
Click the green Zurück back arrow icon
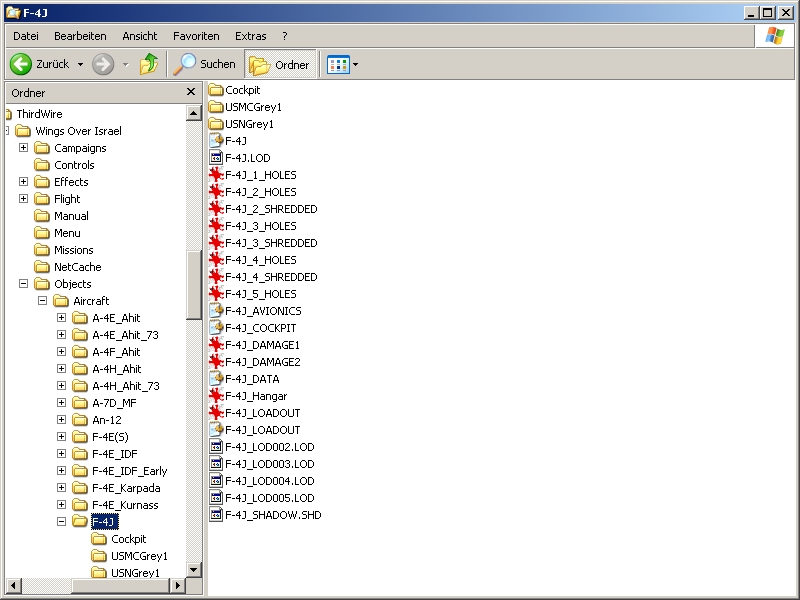21,65
